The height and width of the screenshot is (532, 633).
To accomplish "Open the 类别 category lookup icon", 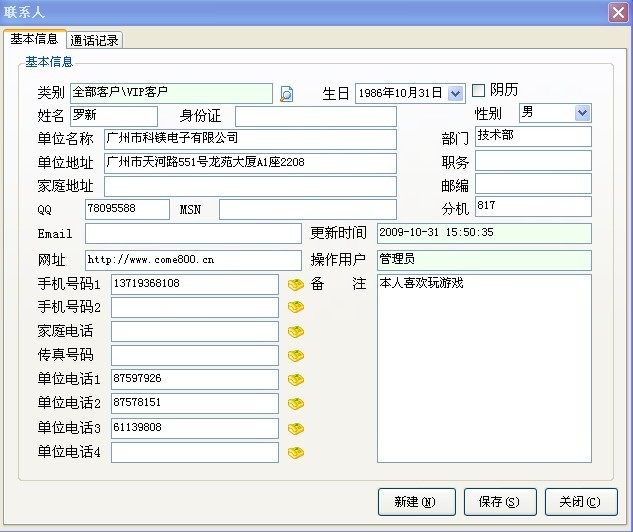I will (286, 94).
